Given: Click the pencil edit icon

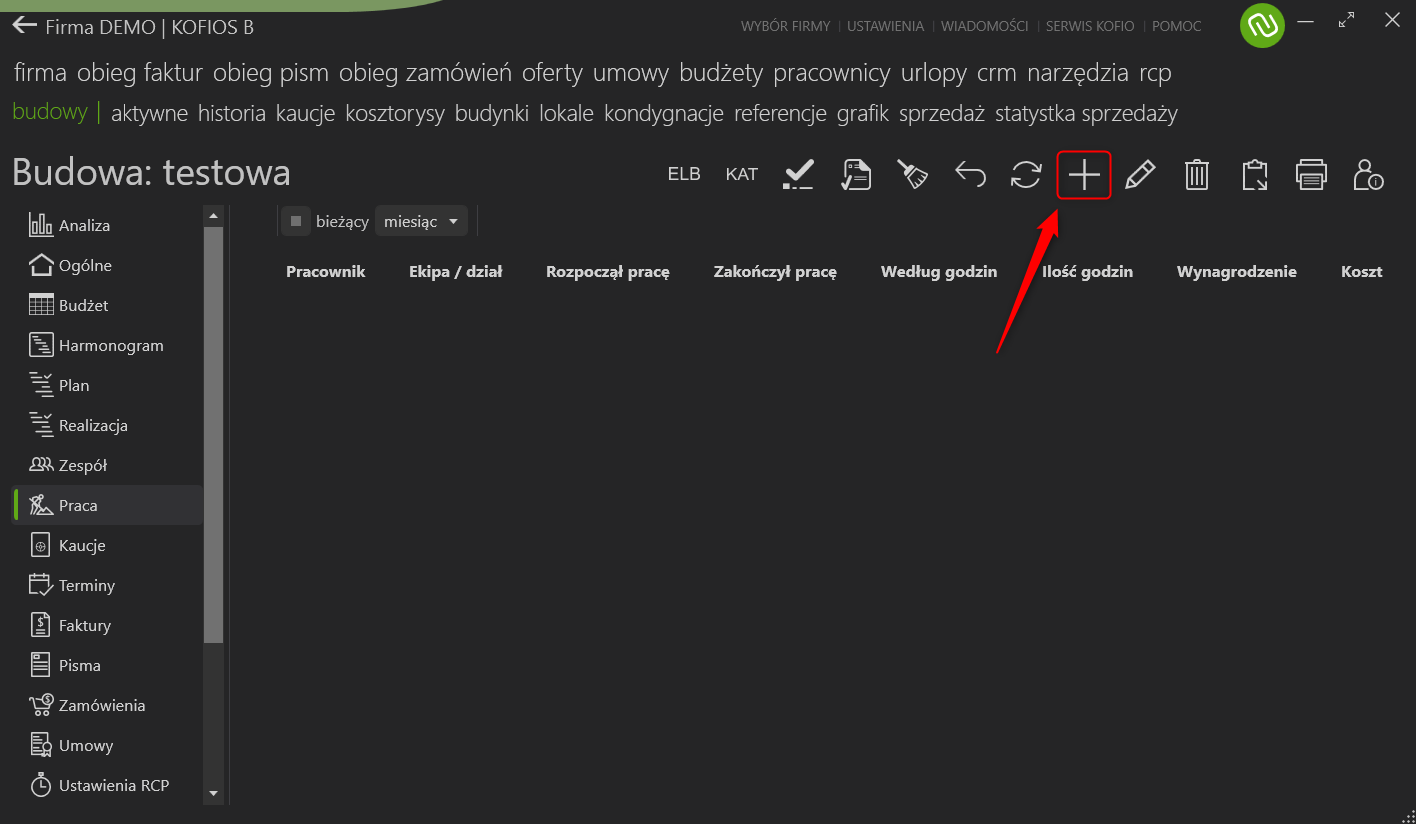Looking at the screenshot, I should (1140, 175).
